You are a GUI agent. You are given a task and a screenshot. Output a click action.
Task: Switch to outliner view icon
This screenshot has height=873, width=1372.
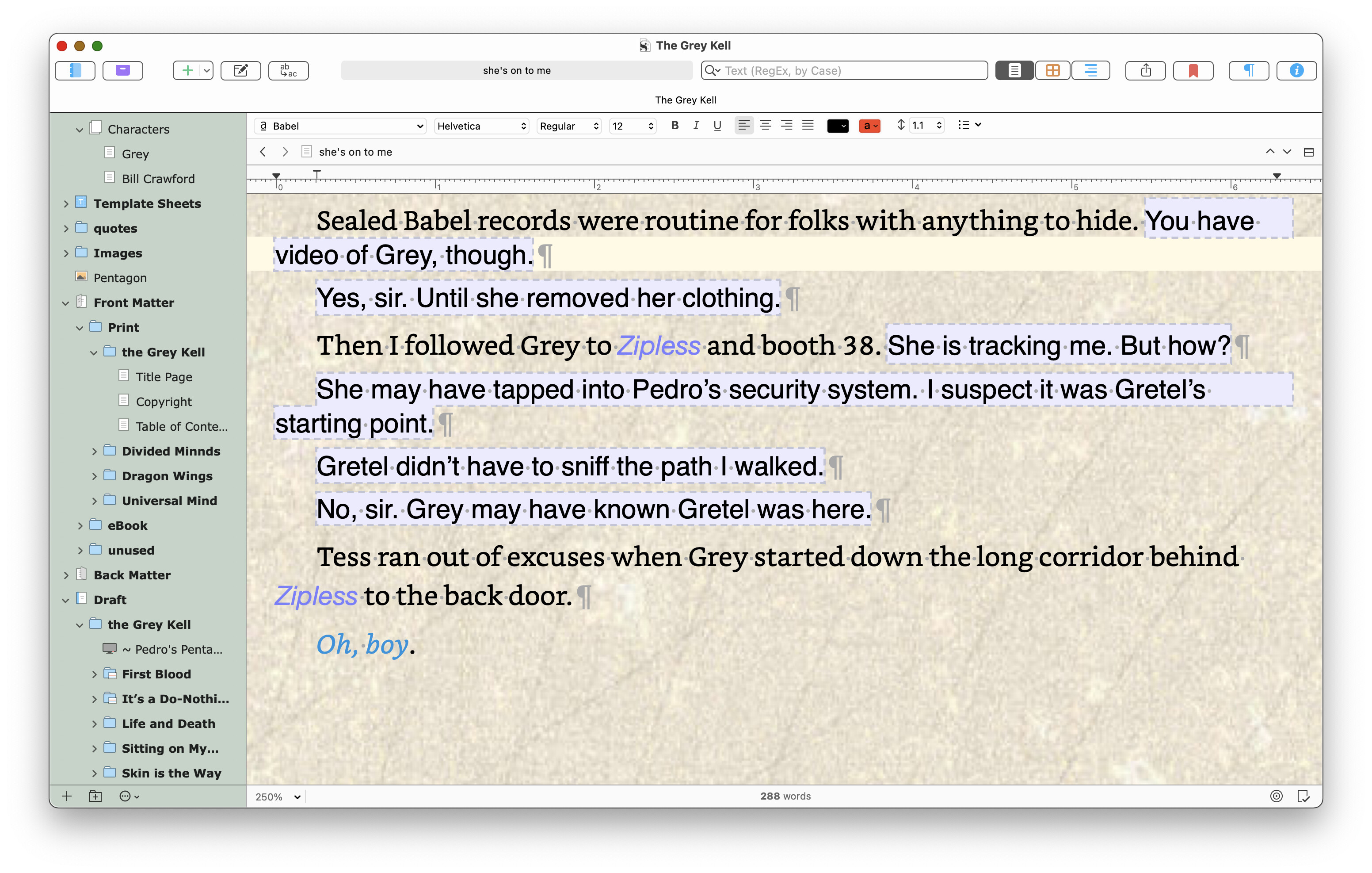(1090, 70)
